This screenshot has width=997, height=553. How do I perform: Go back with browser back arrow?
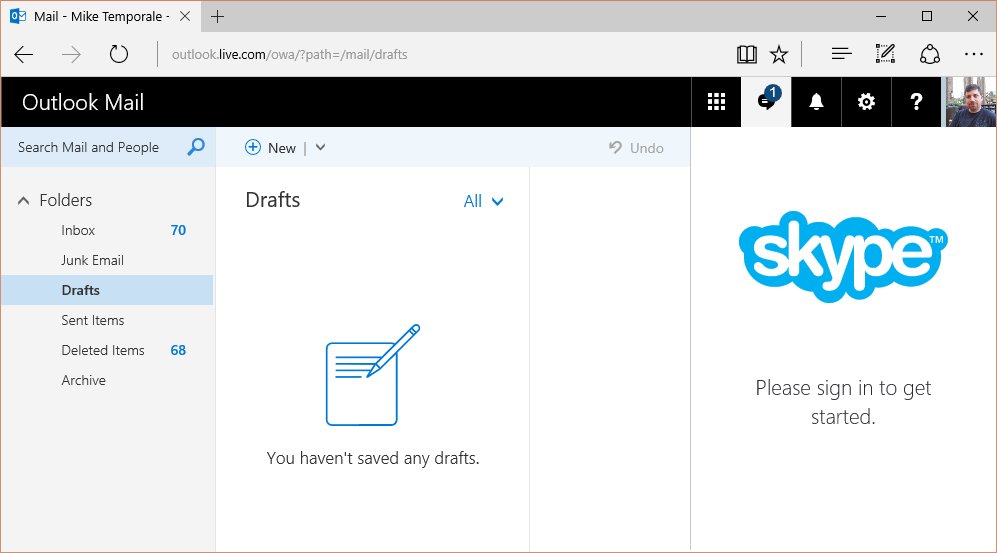pos(24,55)
